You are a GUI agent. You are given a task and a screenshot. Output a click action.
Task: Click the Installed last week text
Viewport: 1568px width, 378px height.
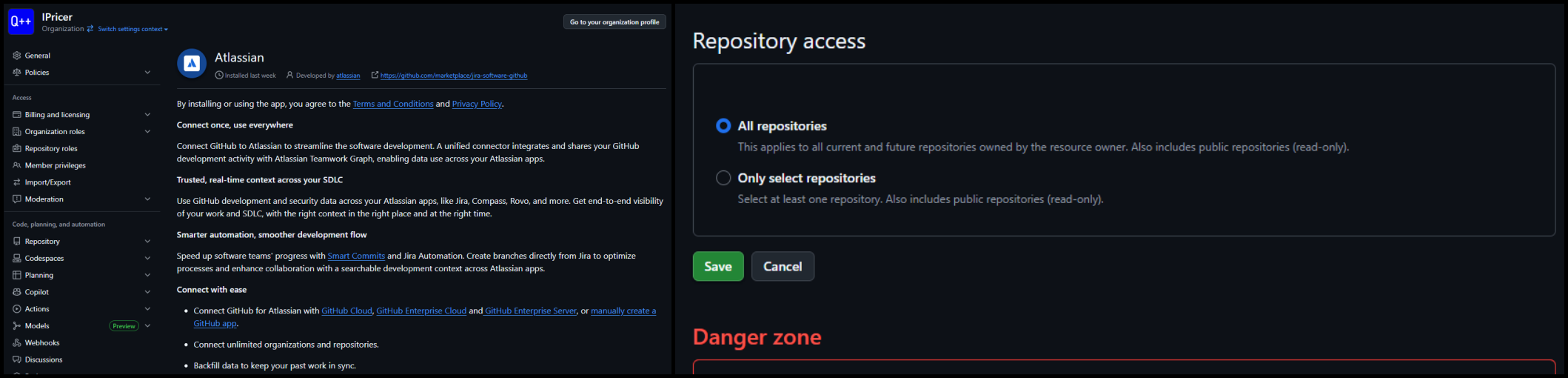coord(250,76)
